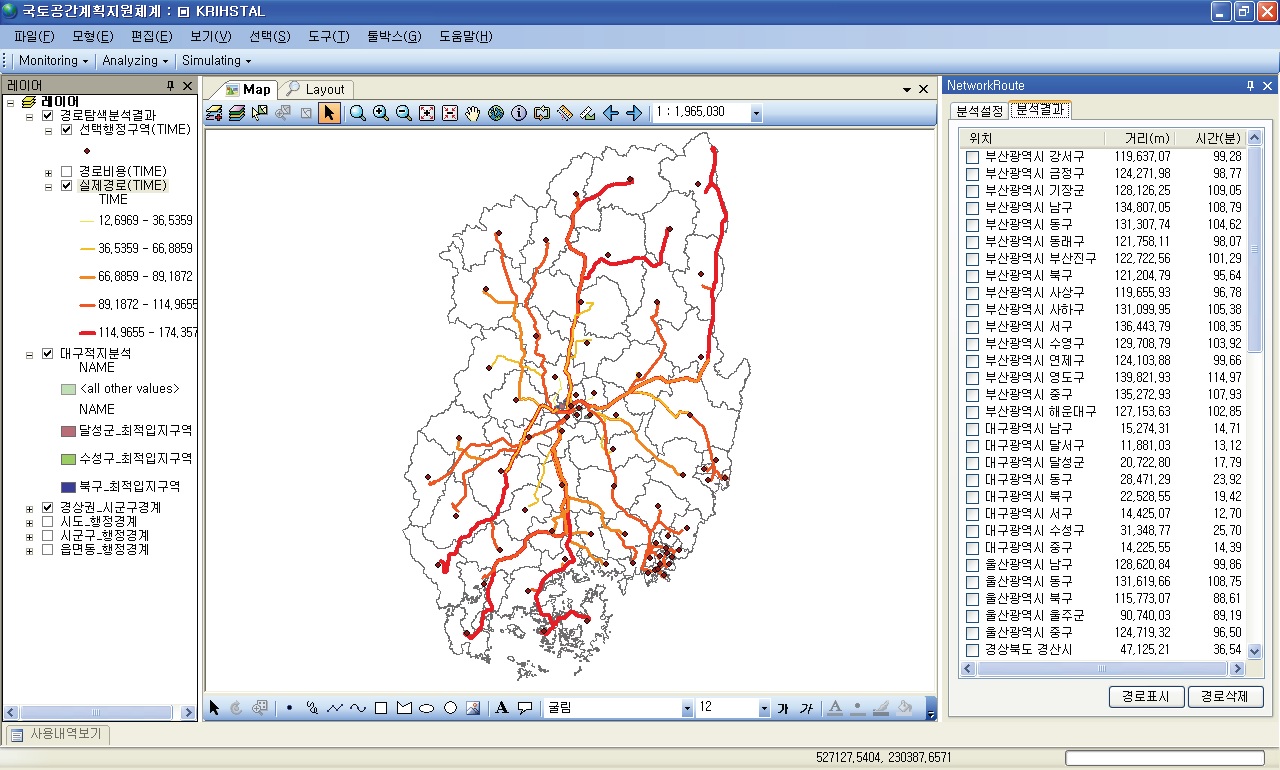Click the fixed zoom in extent icon

427,113
